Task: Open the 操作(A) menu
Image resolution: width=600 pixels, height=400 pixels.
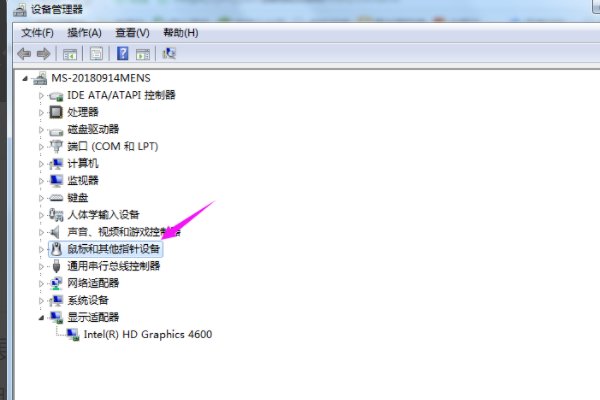Action: (84, 33)
